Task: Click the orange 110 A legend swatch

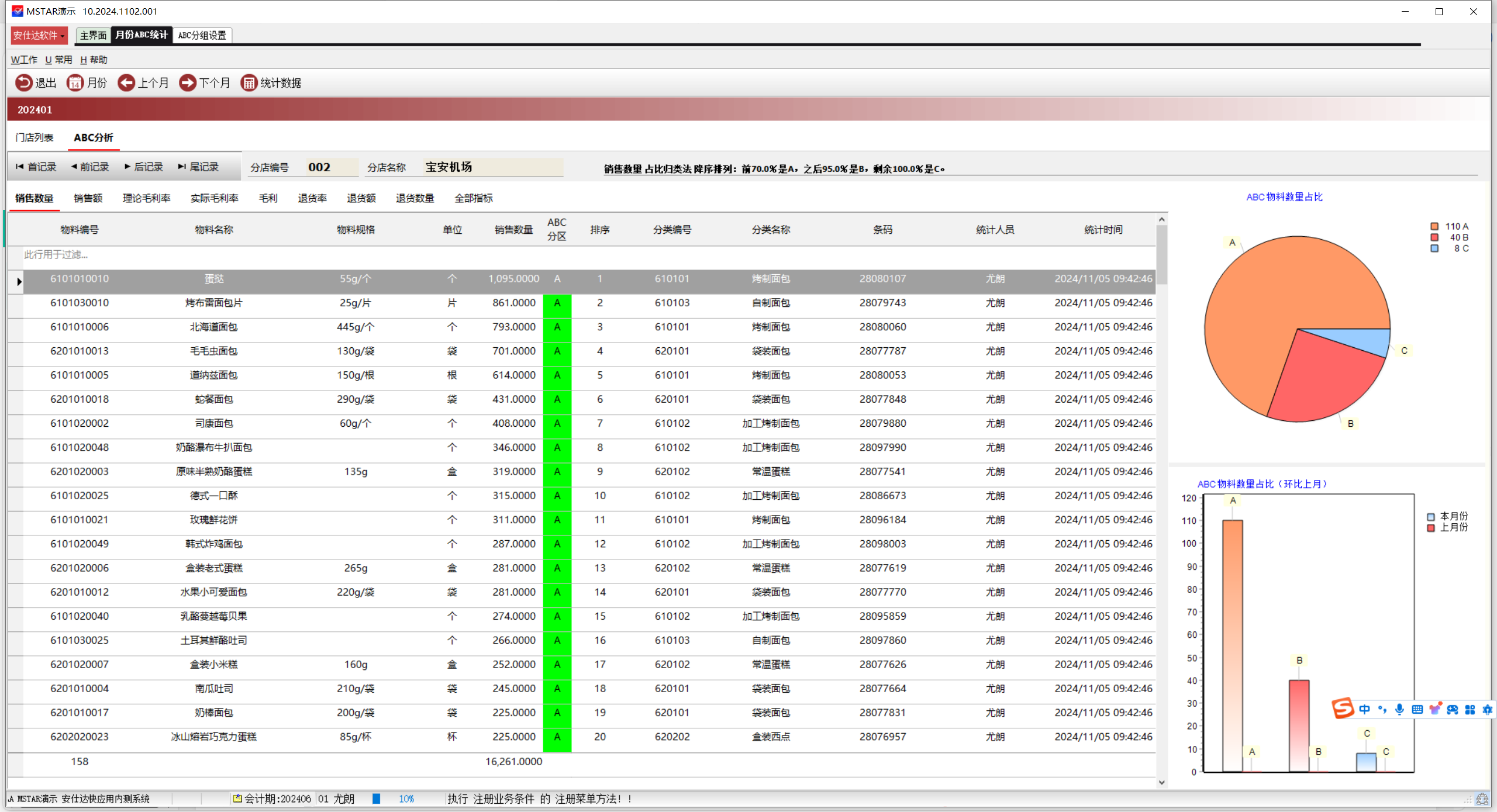Action: point(1434,226)
